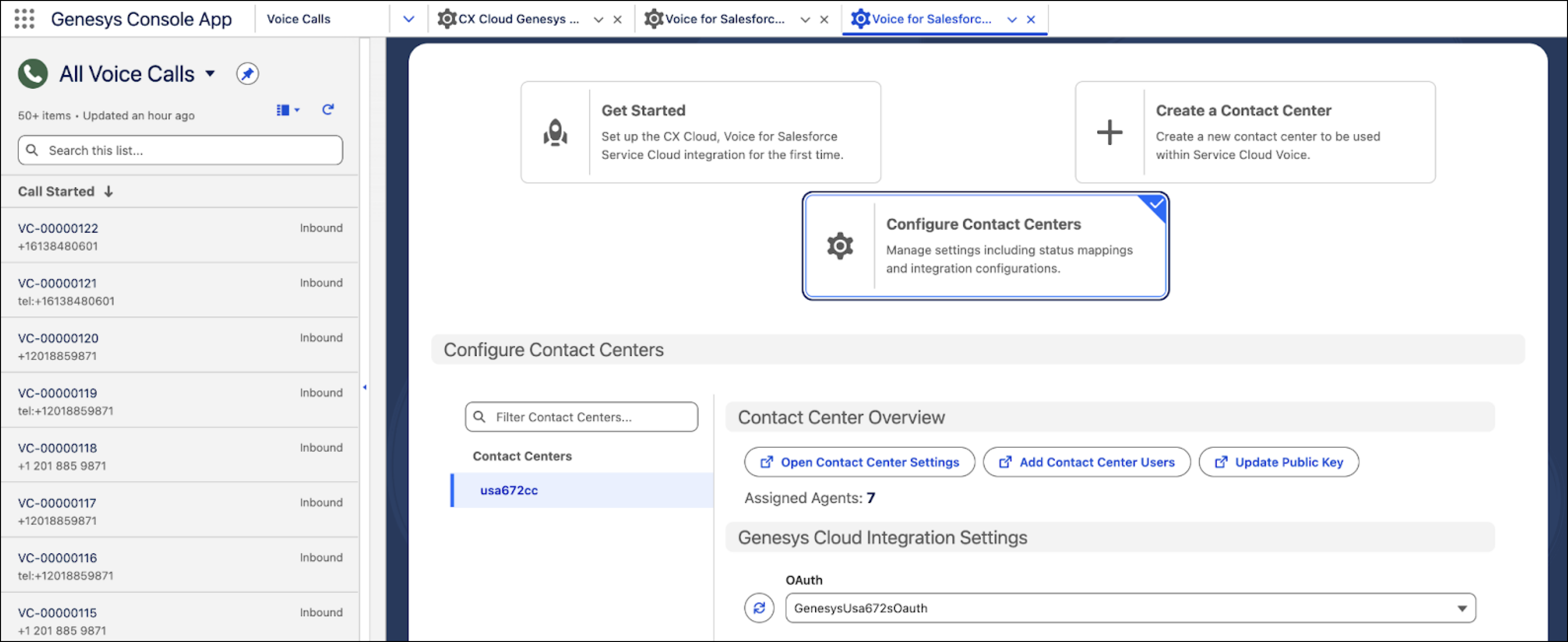Screen dimensions: 1568x642
Task: Open the App Launcher grid icon
Action: (24, 19)
